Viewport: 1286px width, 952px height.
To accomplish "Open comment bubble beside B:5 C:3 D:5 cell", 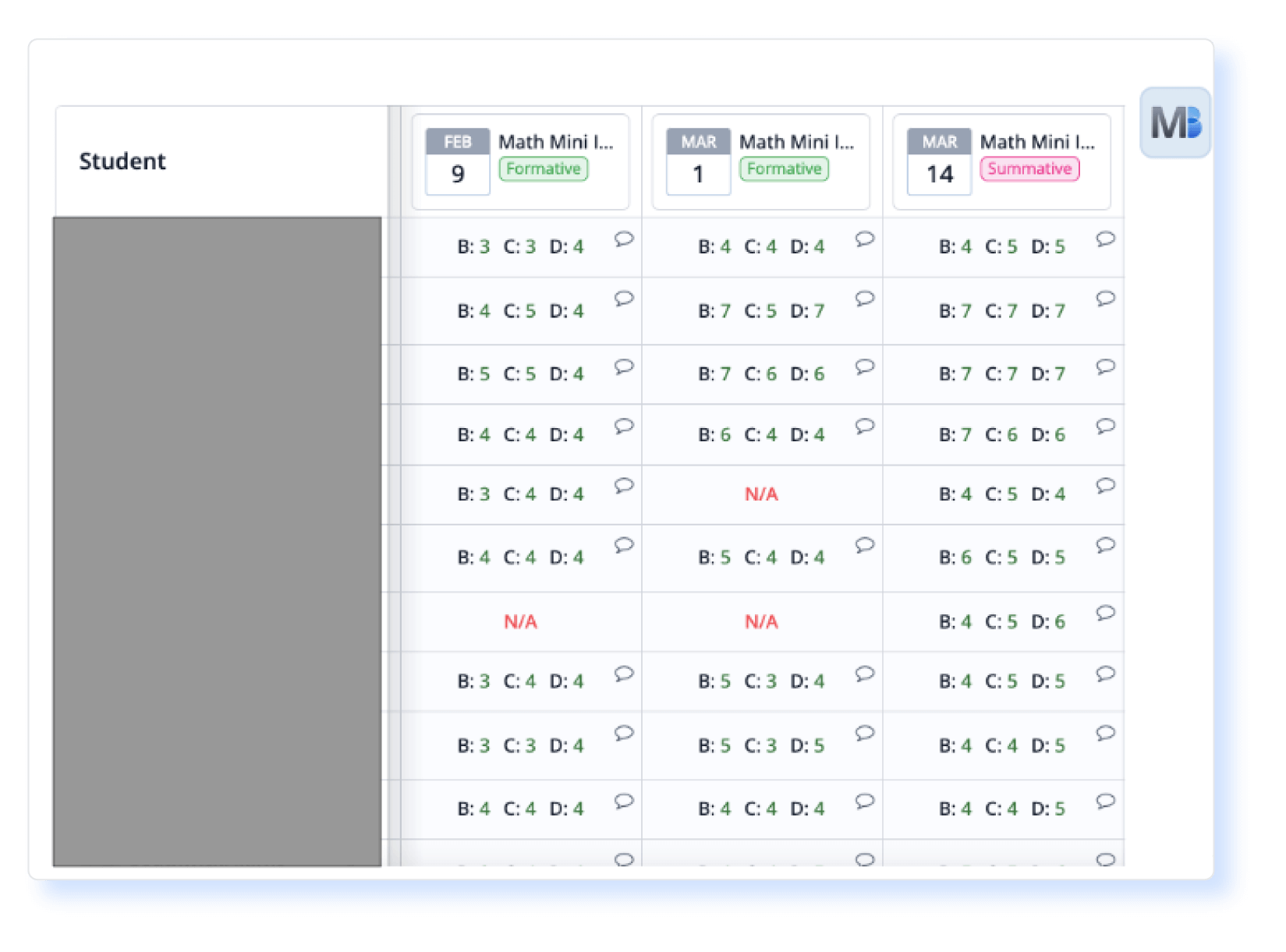I will click(864, 733).
